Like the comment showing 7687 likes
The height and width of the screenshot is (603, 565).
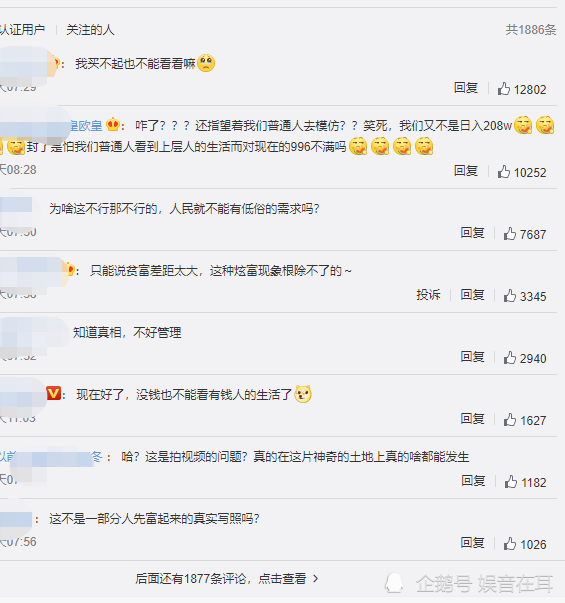pos(510,233)
